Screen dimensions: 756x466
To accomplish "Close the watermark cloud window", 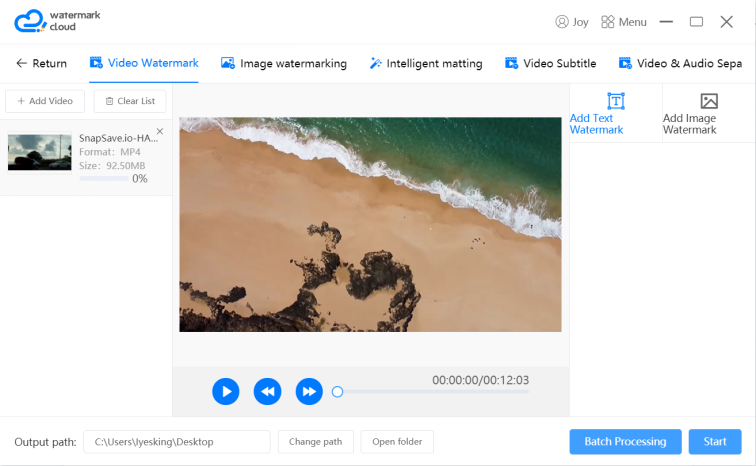I will coord(727,22).
